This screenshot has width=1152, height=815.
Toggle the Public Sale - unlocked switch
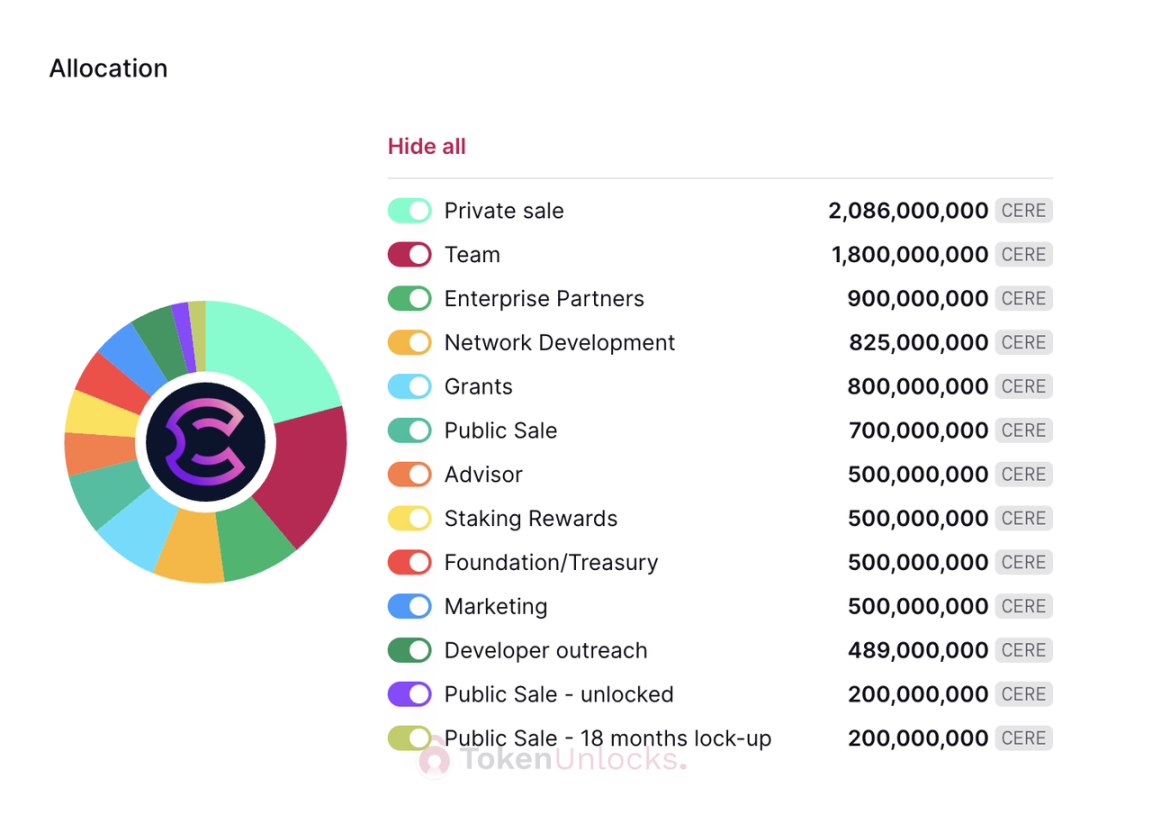point(409,694)
